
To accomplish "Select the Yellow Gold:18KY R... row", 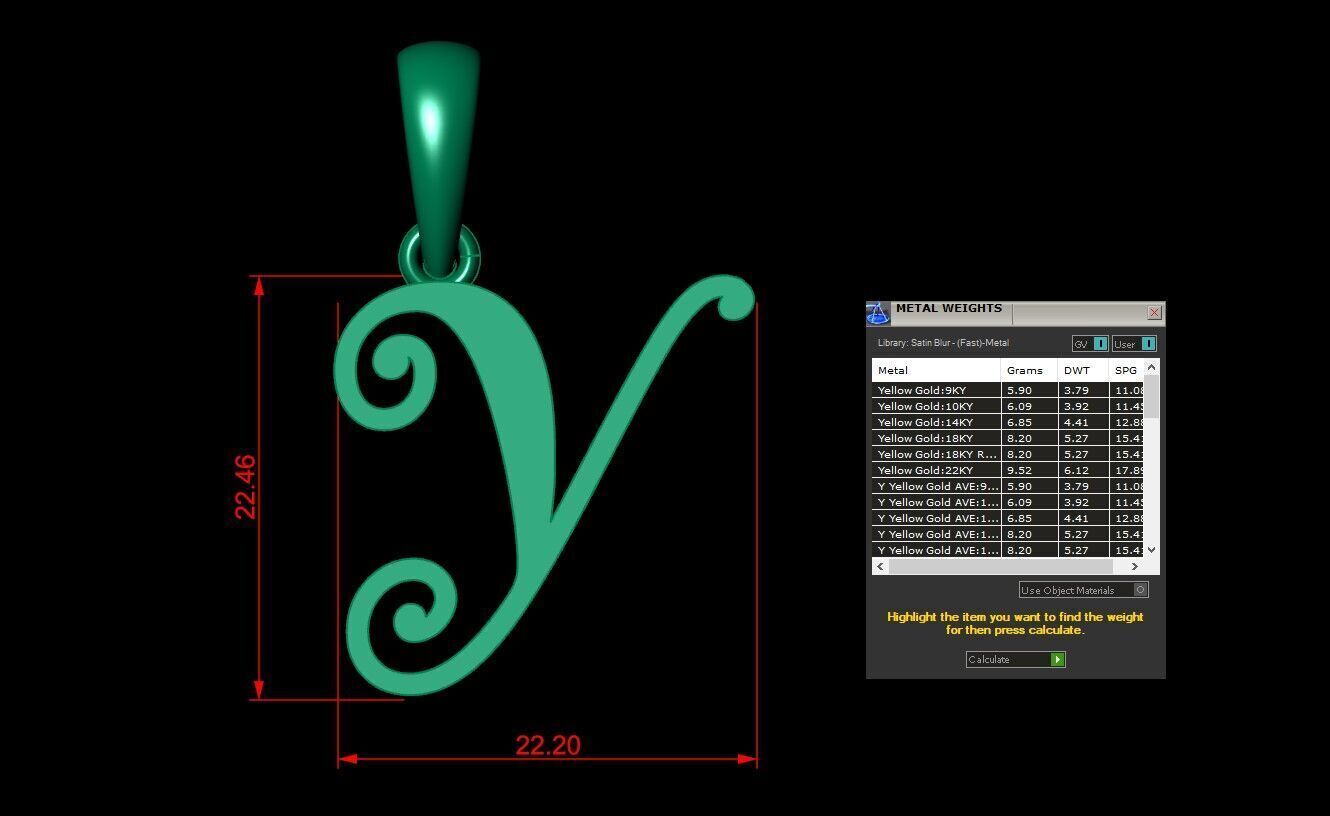I will [x=1008, y=454].
